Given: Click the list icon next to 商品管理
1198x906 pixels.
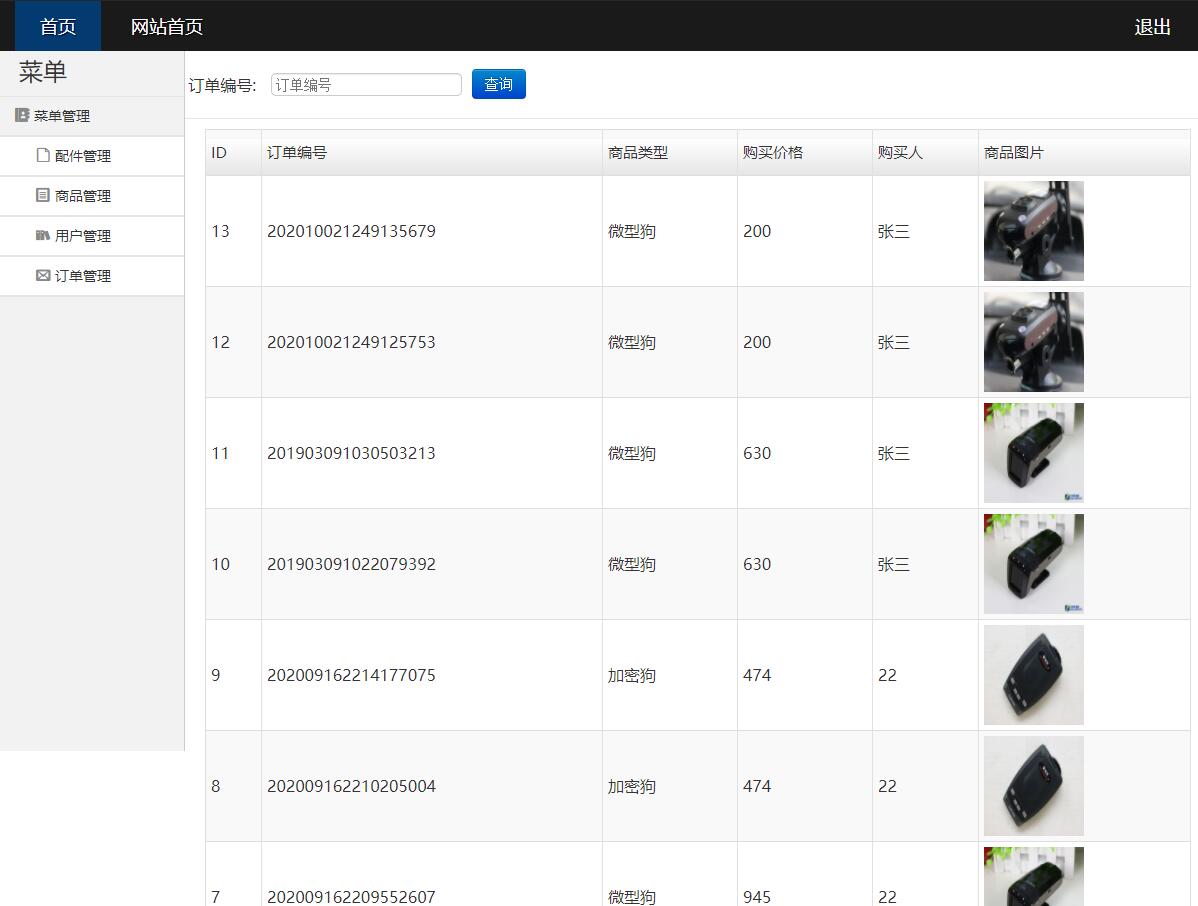Looking at the screenshot, I should click(43, 196).
